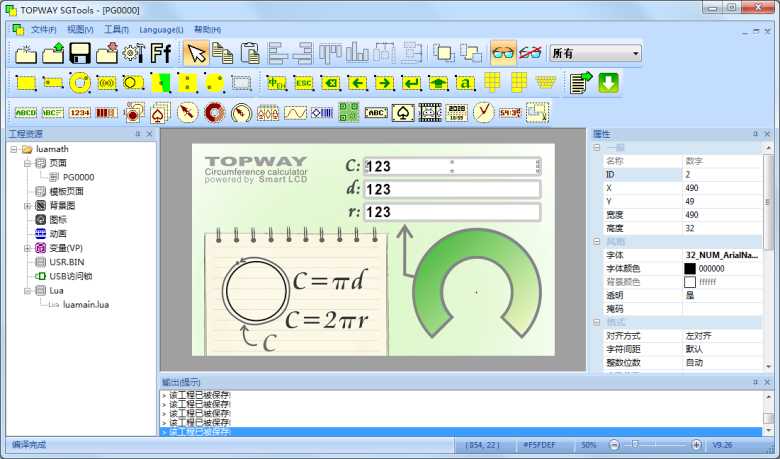Image resolution: width=780 pixels, height=459 pixels.
Task: Collapse the properties section above 对齐方式
Action: coord(597,322)
